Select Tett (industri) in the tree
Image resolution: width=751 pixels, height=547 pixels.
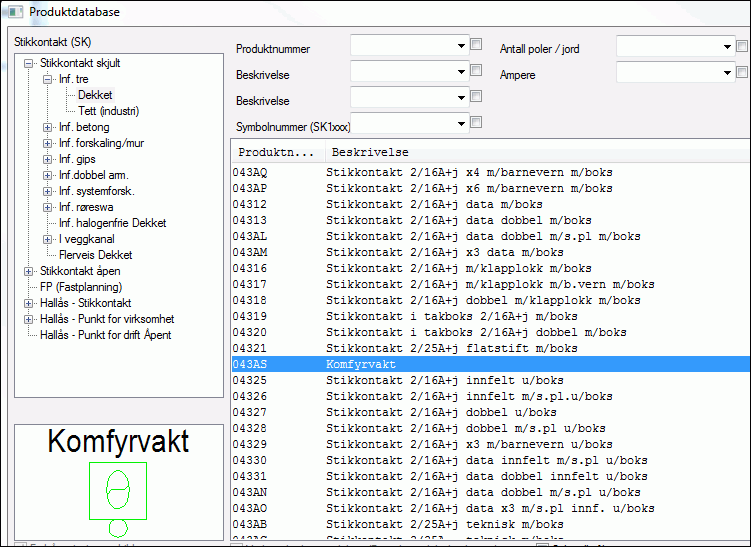(x=108, y=111)
